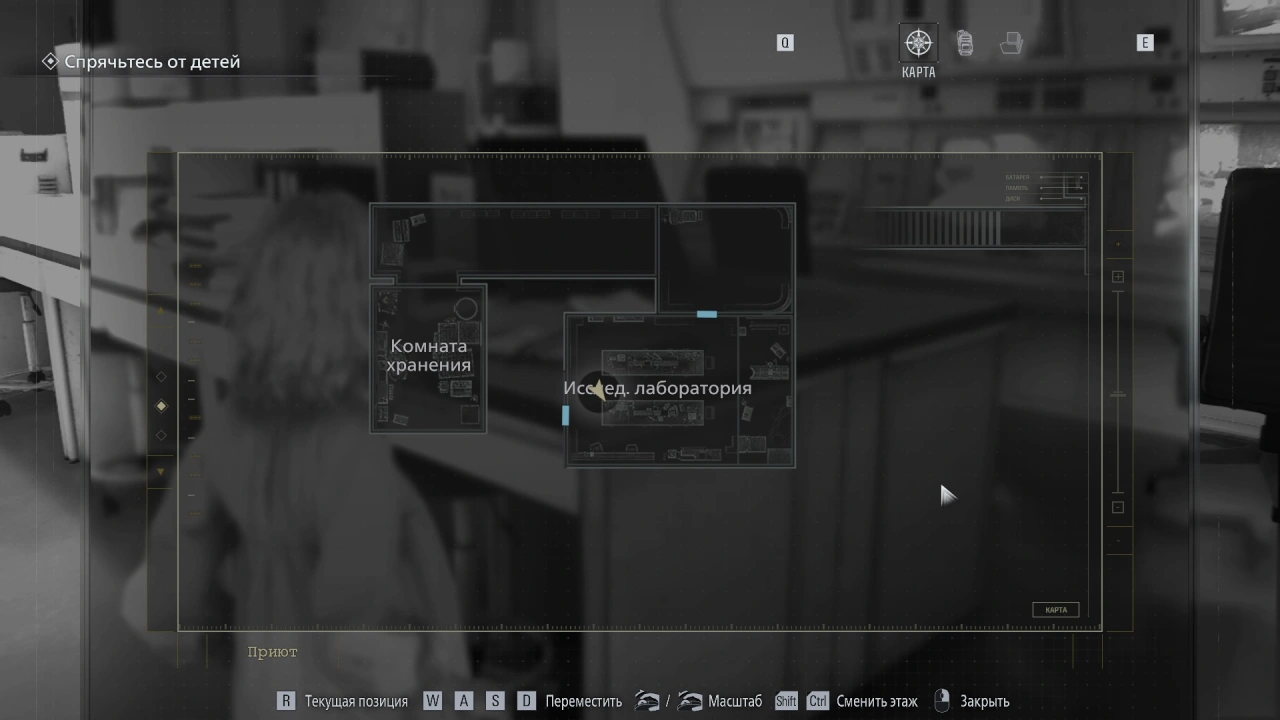Viewport: 1280px width, 720px height.
Task: Click the blue door on lab's left wall
Action: pos(566,415)
